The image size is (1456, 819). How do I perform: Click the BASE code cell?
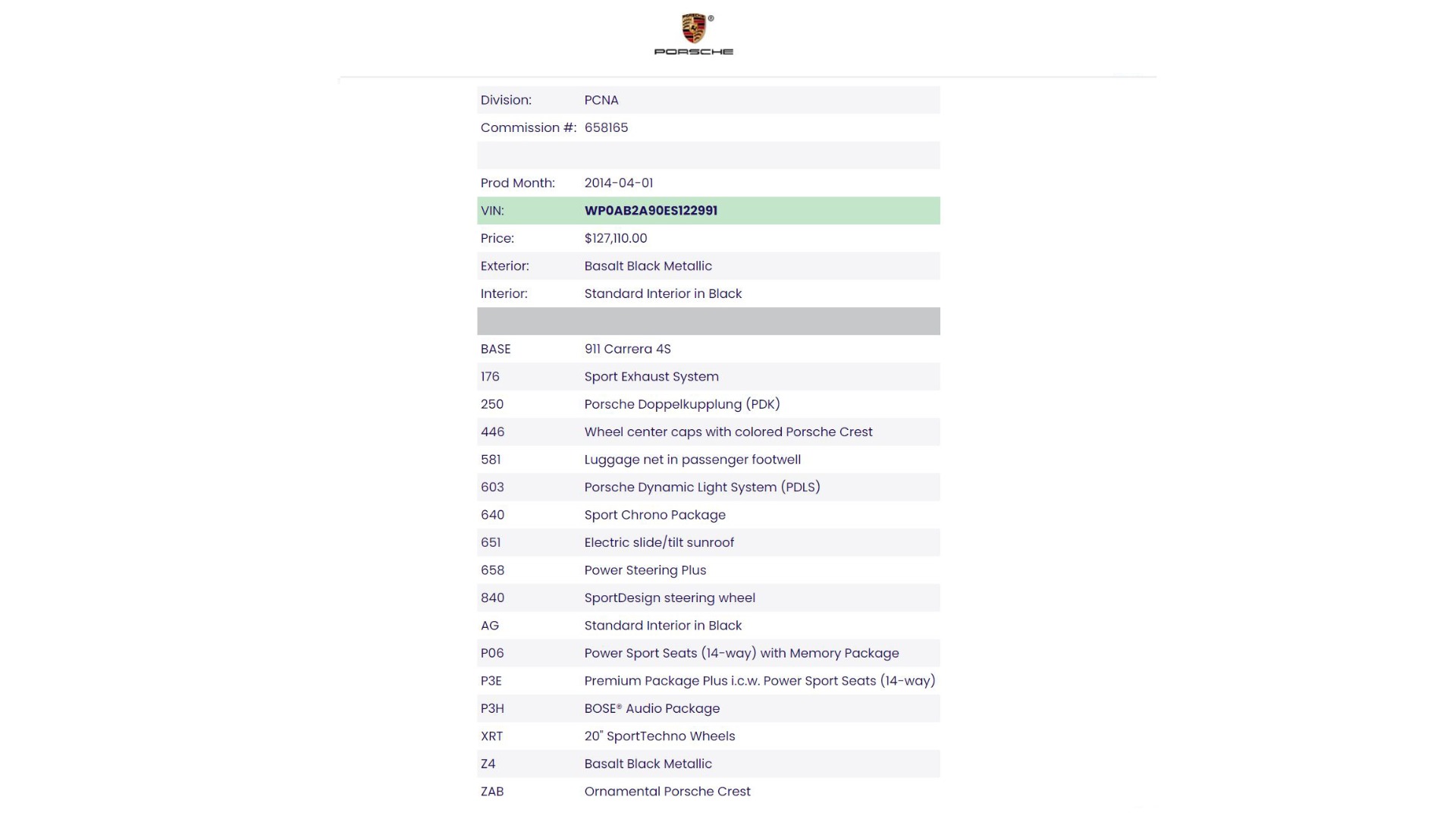(496, 349)
